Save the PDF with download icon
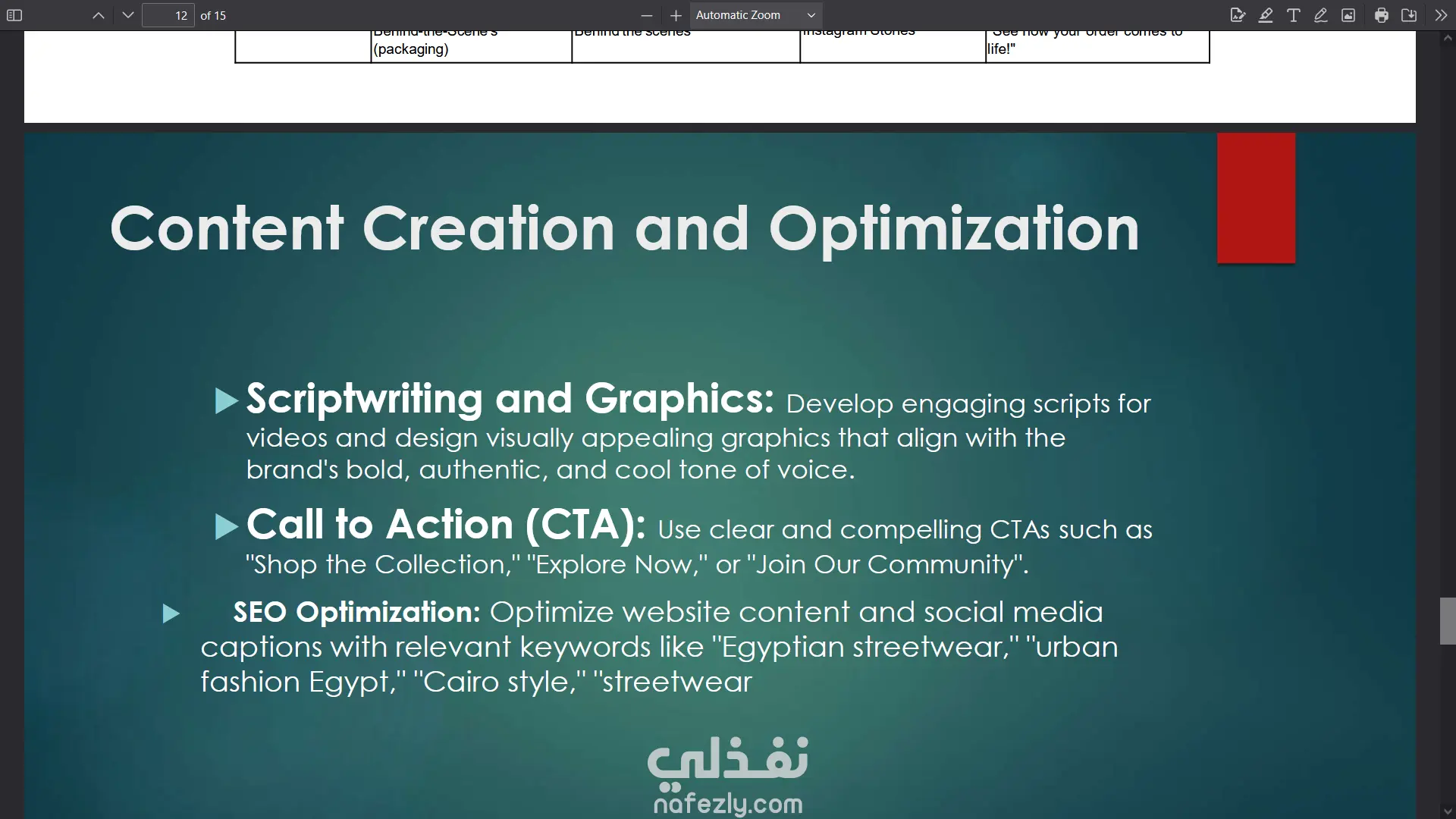Image resolution: width=1456 pixels, height=819 pixels. (x=1409, y=15)
